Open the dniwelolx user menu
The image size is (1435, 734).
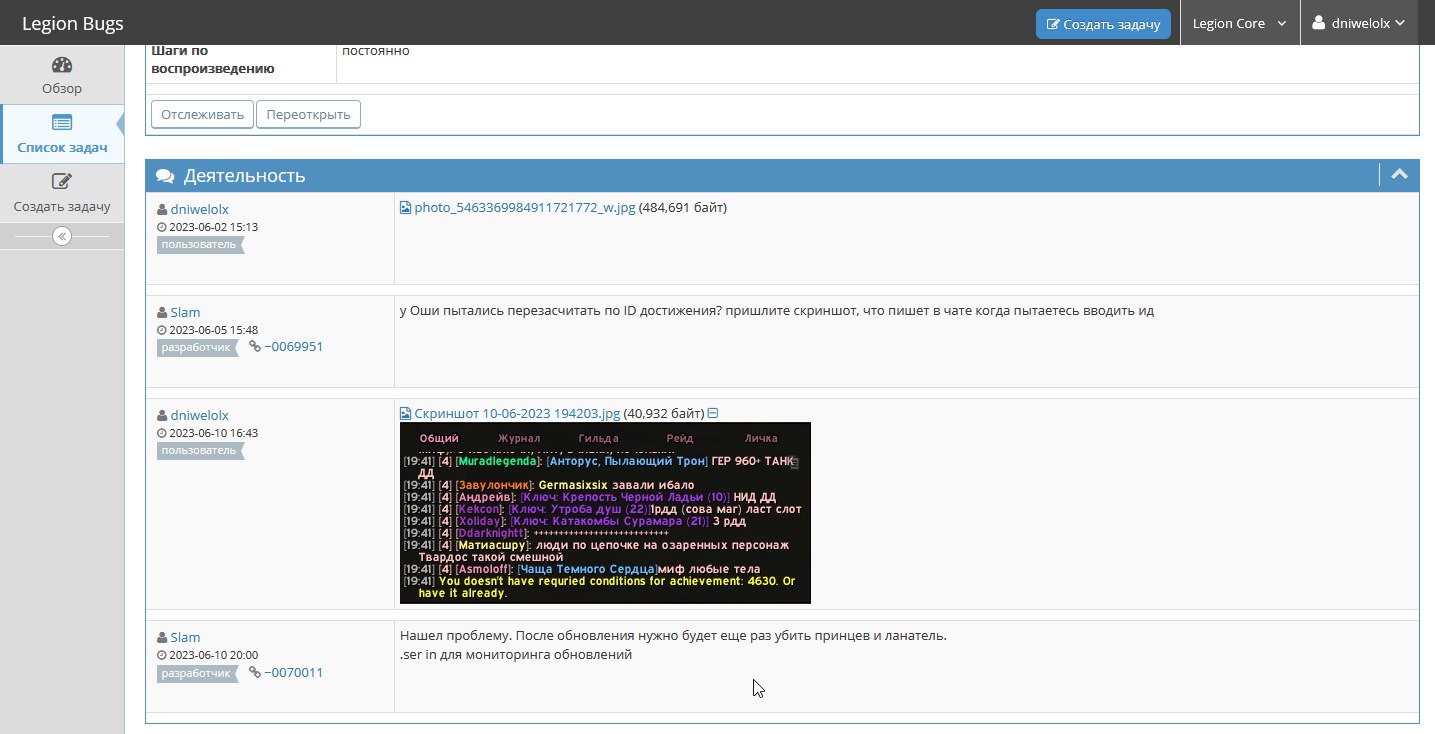click(x=1367, y=23)
